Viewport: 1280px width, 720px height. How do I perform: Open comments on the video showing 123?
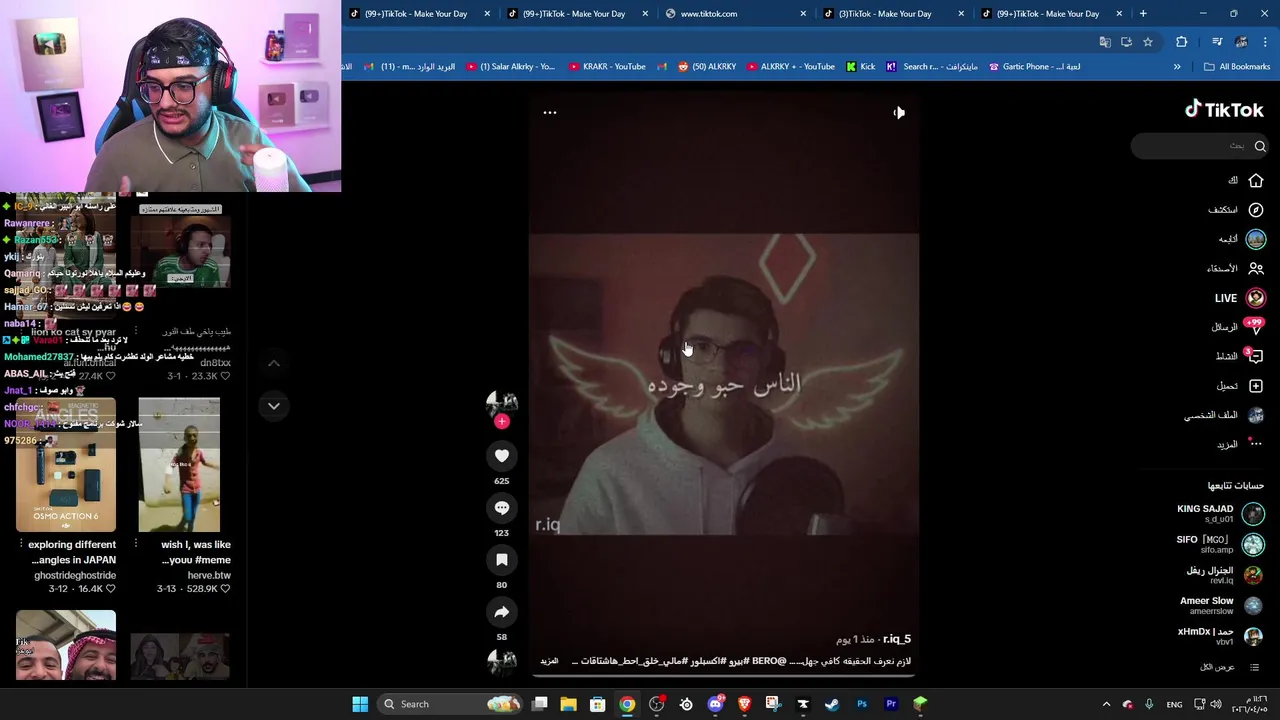pyautogui.click(x=502, y=508)
